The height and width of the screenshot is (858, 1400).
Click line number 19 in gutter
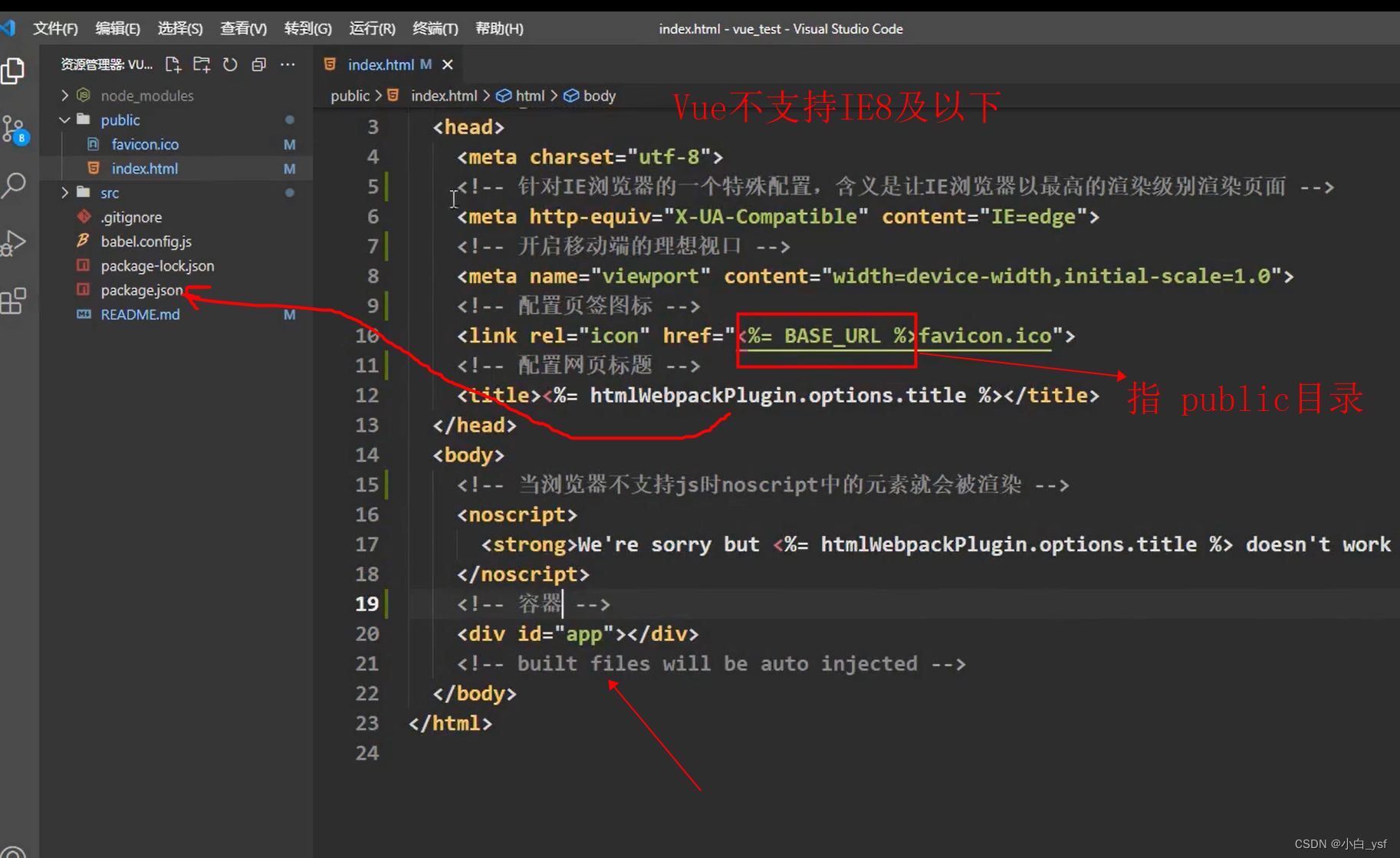(366, 604)
